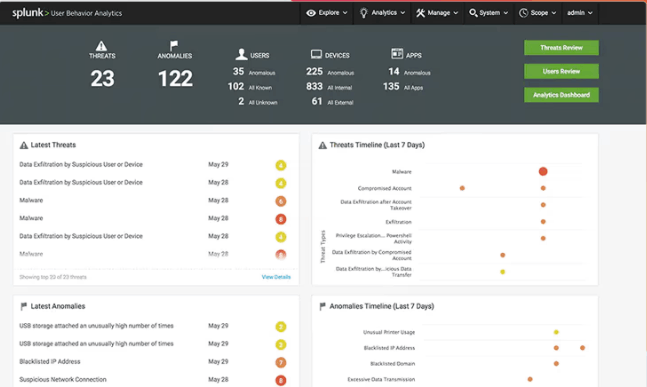Click the Blacklisted Domain timeline dot
This screenshot has width=647, height=387.
click(x=556, y=363)
